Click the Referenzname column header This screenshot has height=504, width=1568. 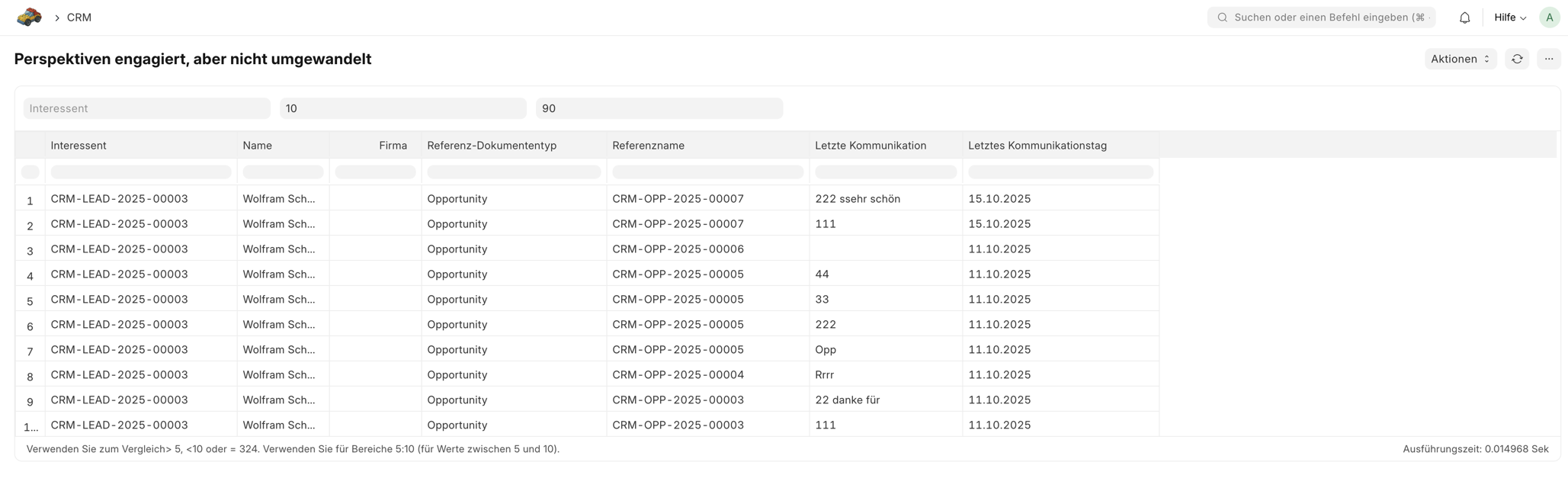coord(648,146)
